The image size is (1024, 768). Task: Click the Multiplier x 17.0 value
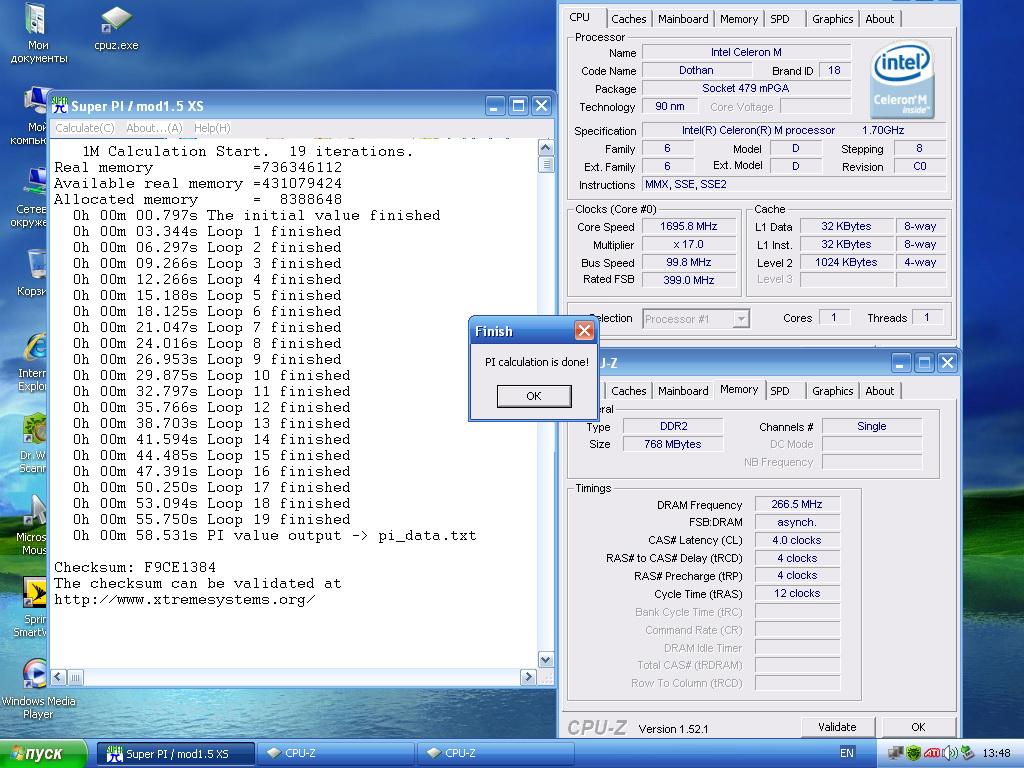(x=689, y=244)
